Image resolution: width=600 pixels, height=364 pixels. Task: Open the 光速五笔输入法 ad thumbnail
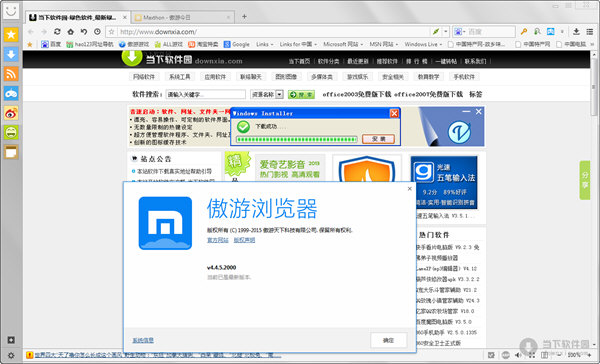tap(444, 182)
